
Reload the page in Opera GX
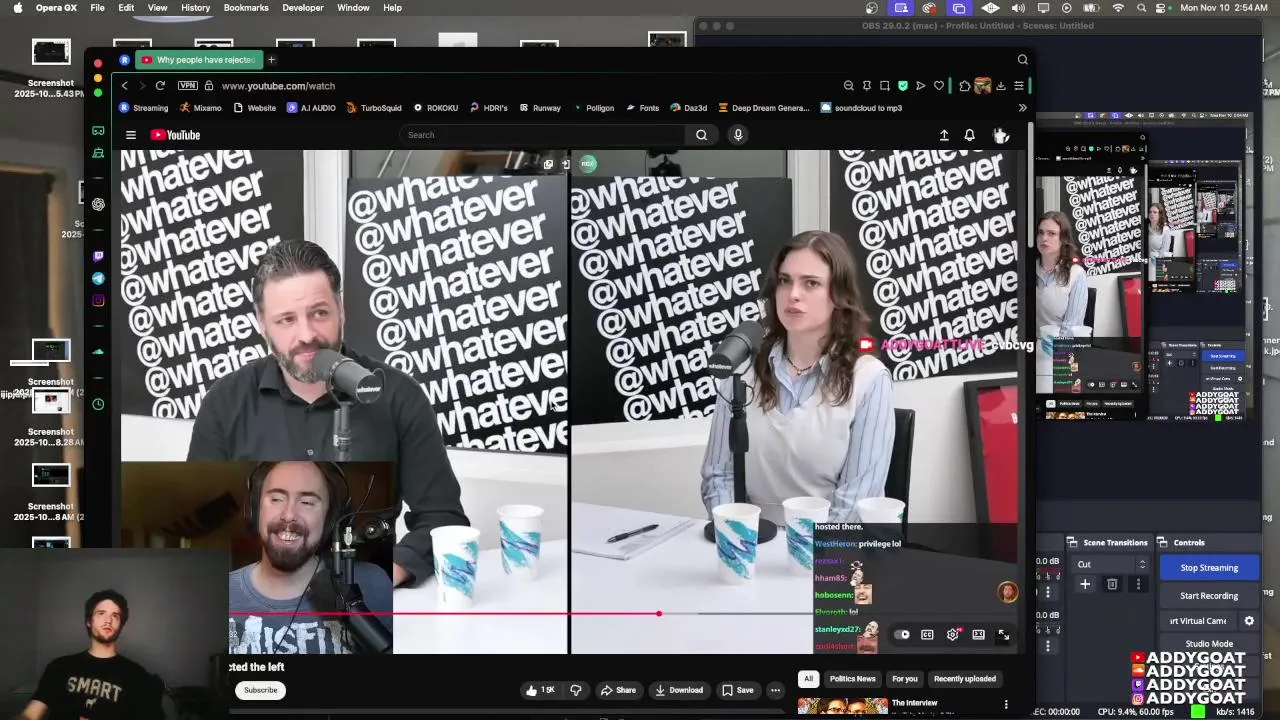[160, 86]
